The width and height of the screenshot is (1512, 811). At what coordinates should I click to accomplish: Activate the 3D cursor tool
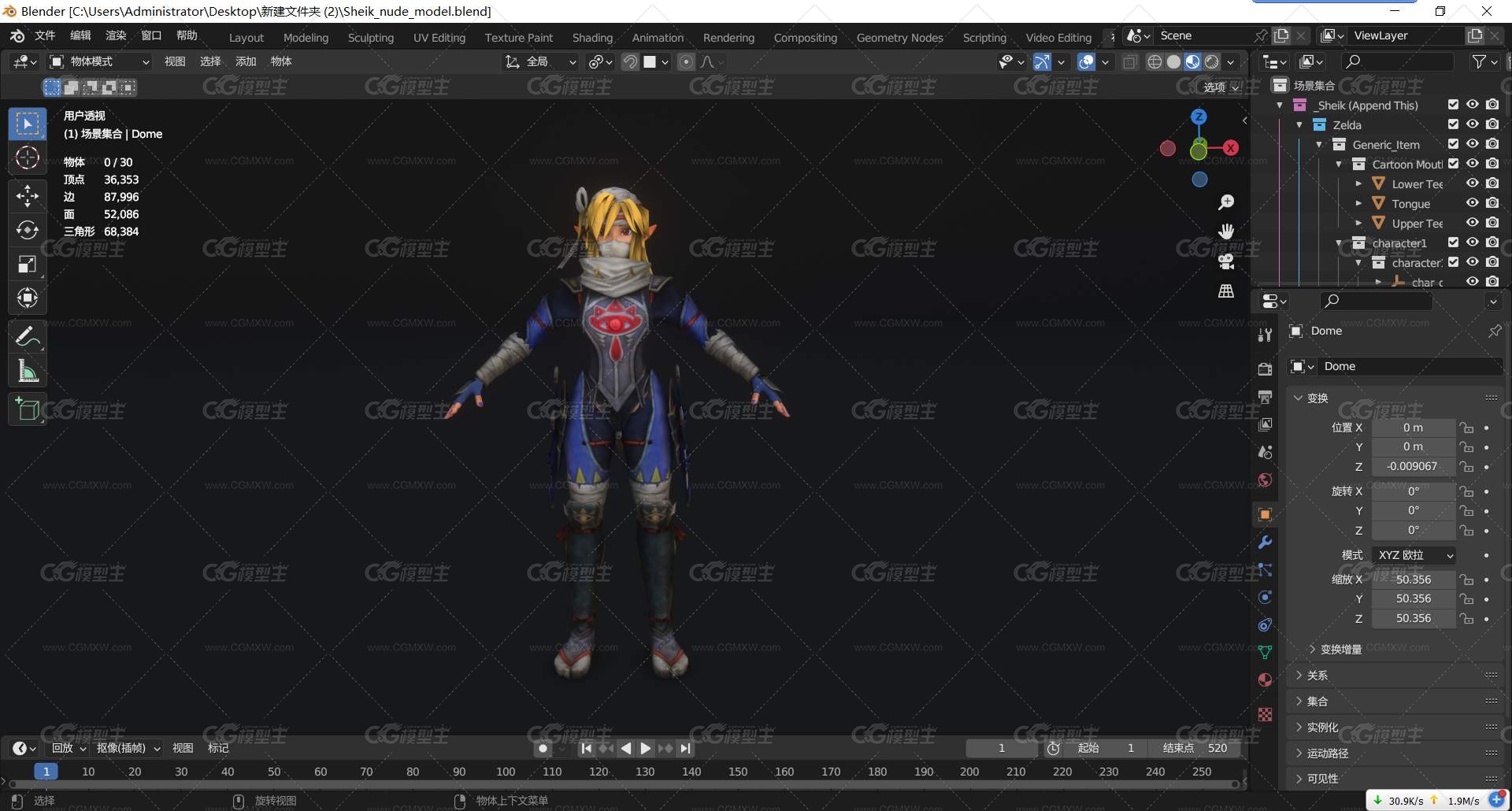click(28, 158)
